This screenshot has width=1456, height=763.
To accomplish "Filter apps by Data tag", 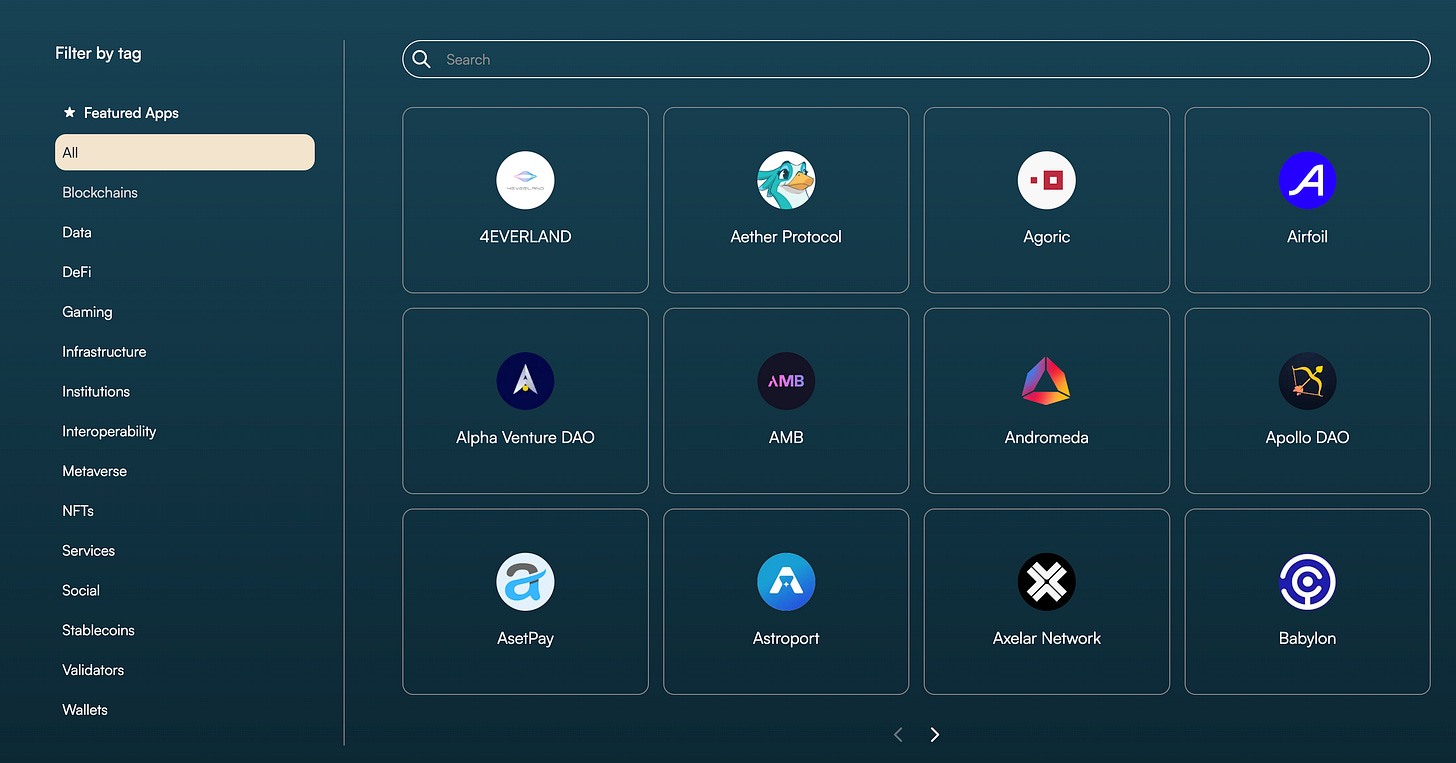I will coord(77,232).
